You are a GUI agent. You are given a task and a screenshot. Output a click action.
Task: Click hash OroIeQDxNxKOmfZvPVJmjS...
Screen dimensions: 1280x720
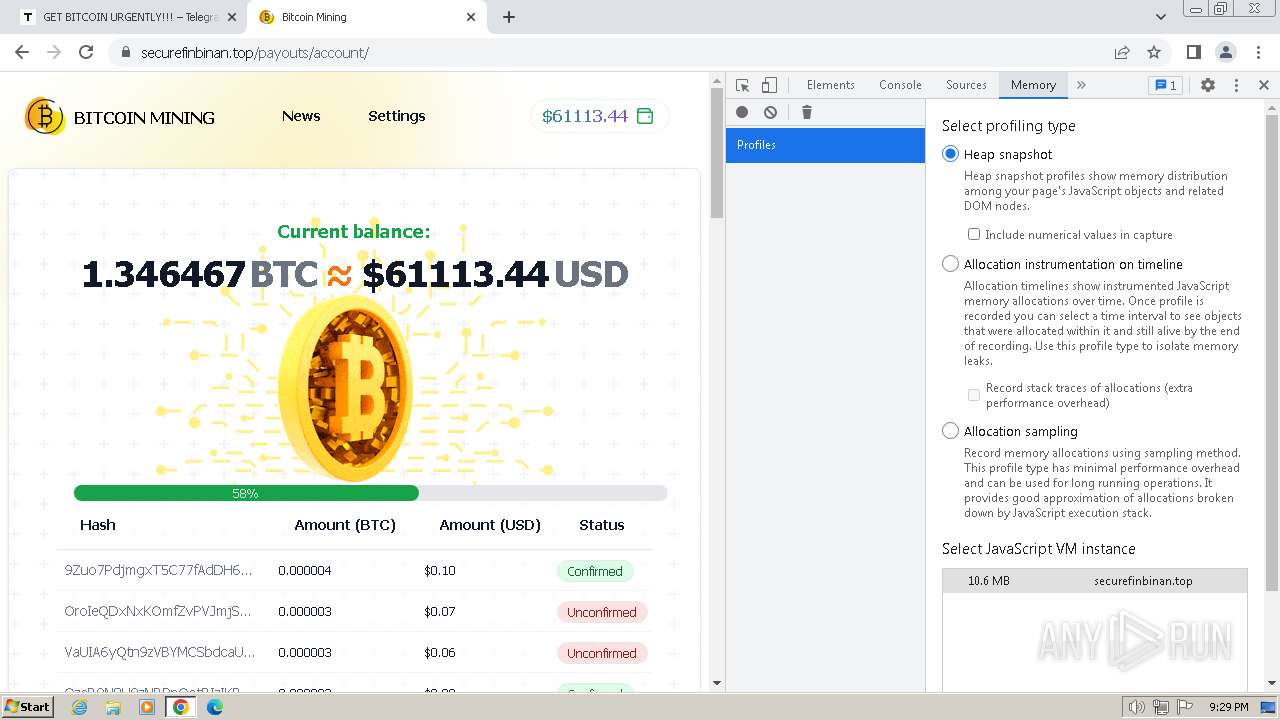click(x=158, y=611)
